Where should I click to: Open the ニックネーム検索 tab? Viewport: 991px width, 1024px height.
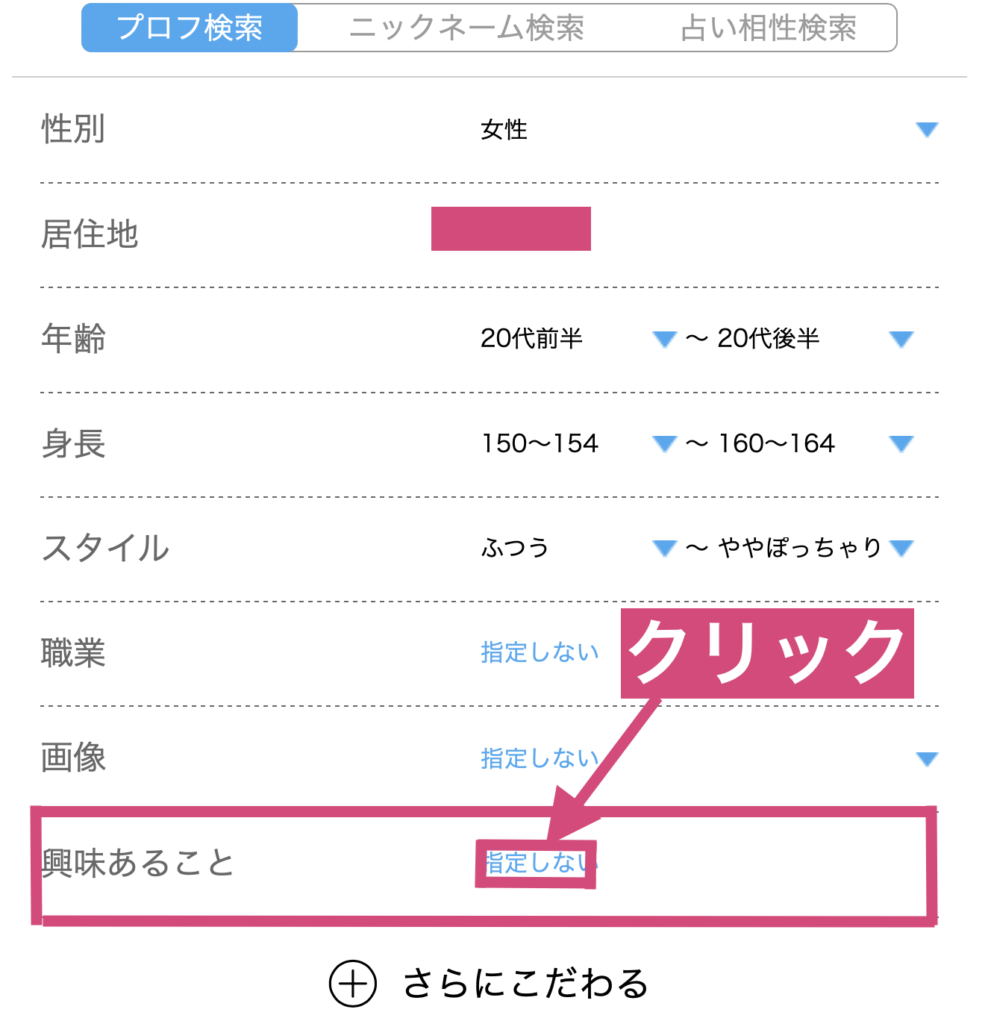[466, 27]
